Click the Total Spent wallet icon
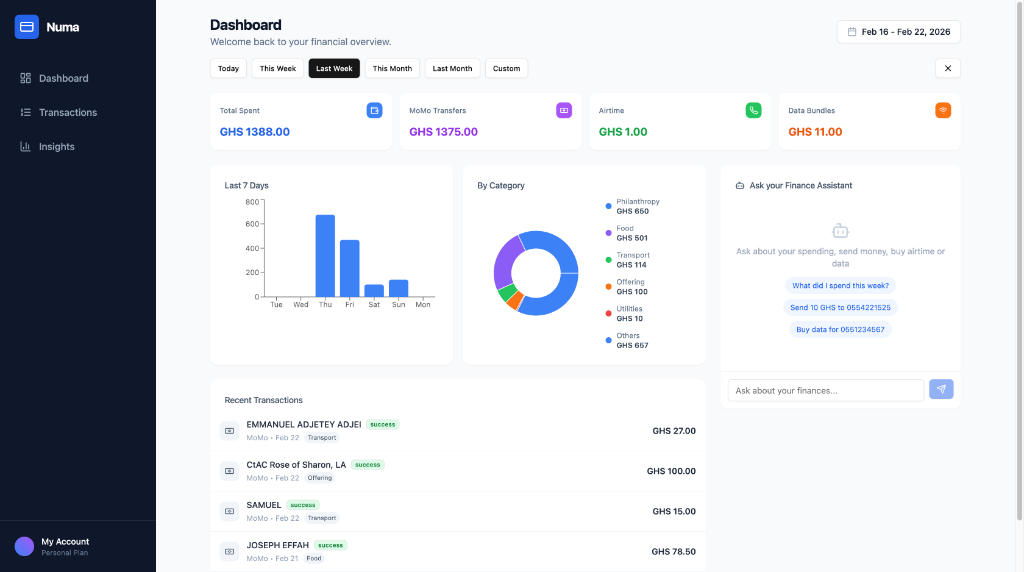This screenshot has height=572, width=1024. pos(374,110)
